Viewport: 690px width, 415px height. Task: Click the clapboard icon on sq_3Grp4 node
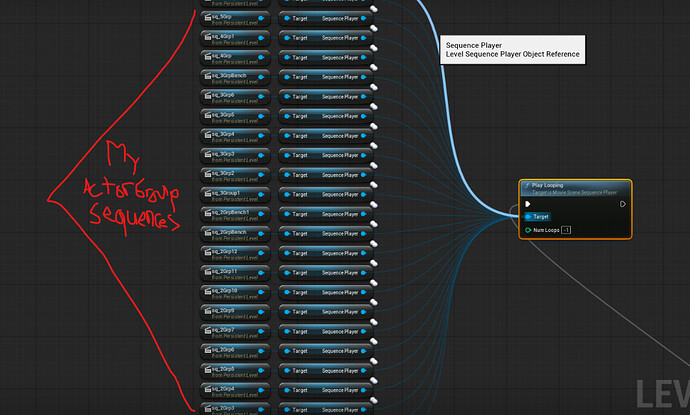(208, 135)
